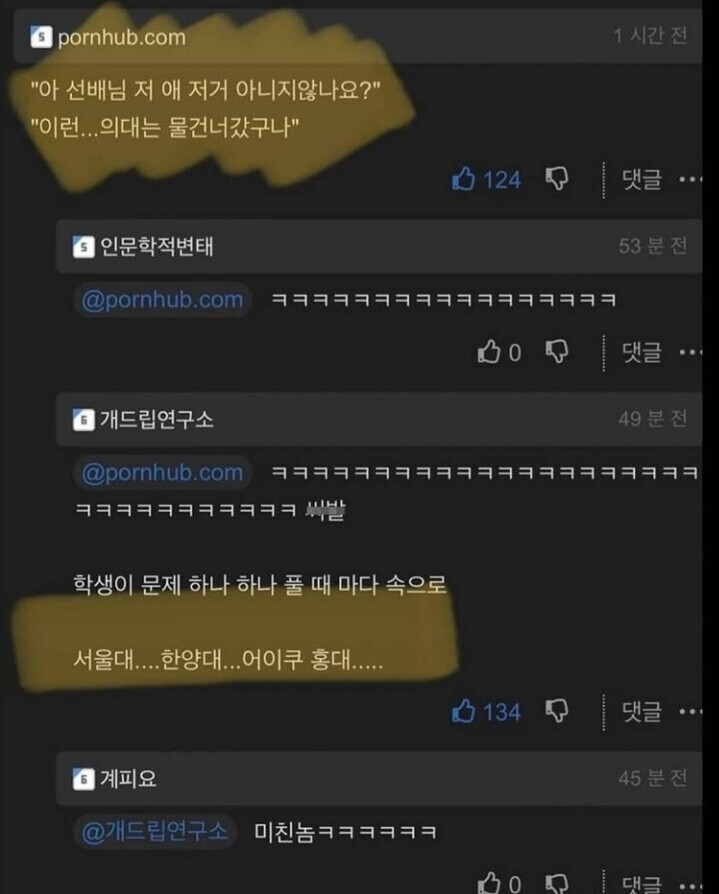Open @개드립연구소 mention in 계피요's reply
This screenshot has width=719, height=894.
155,832
